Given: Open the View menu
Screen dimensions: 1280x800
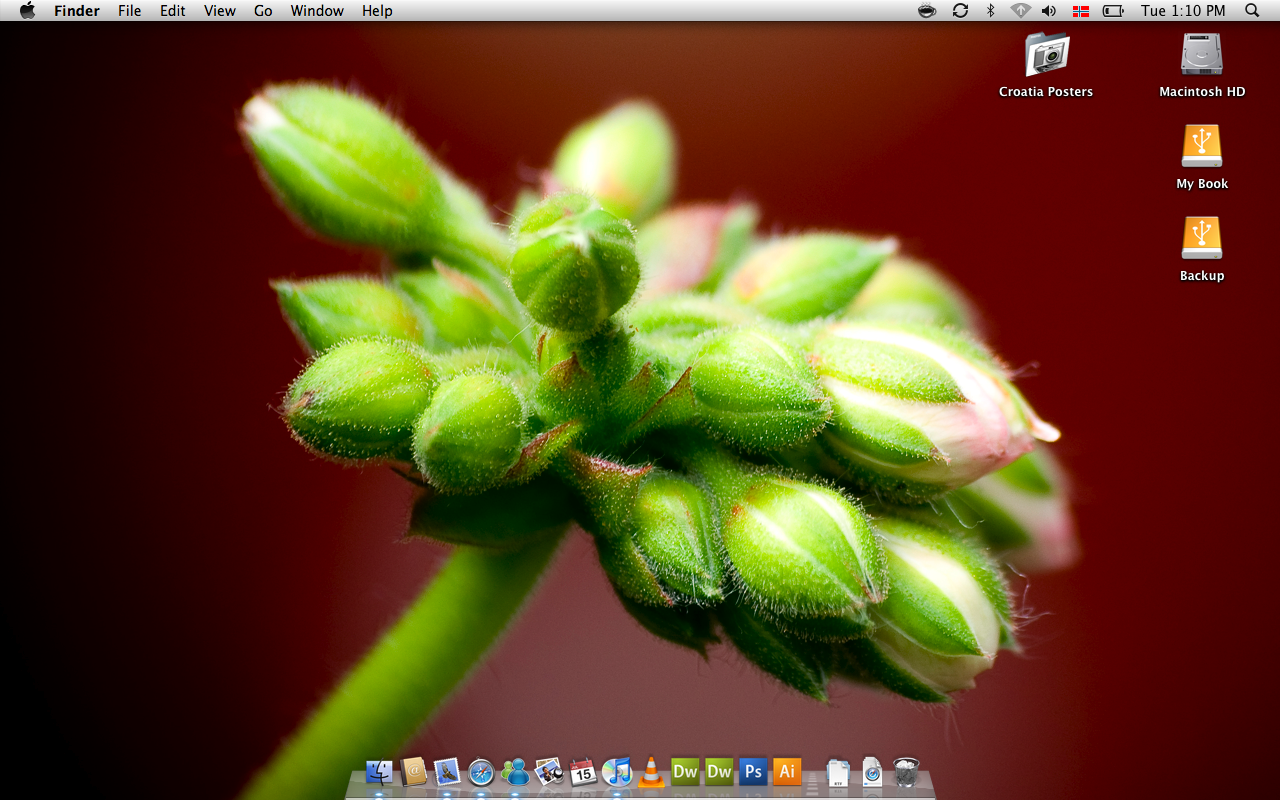Looking at the screenshot, I should 220,11.
